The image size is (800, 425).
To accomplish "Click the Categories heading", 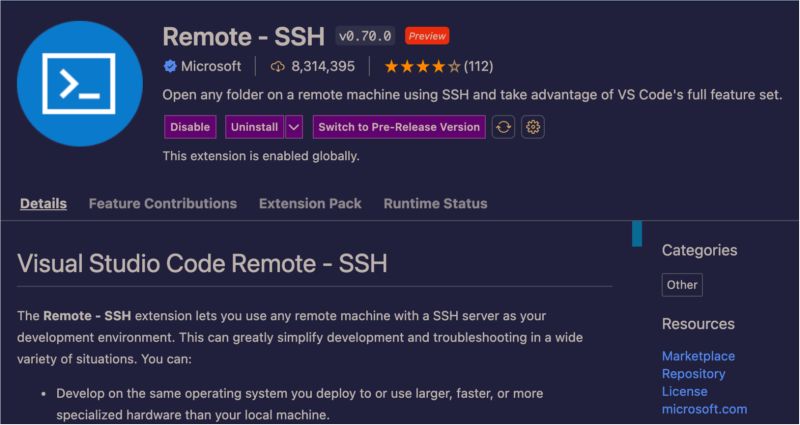I will tap(699, 250).
